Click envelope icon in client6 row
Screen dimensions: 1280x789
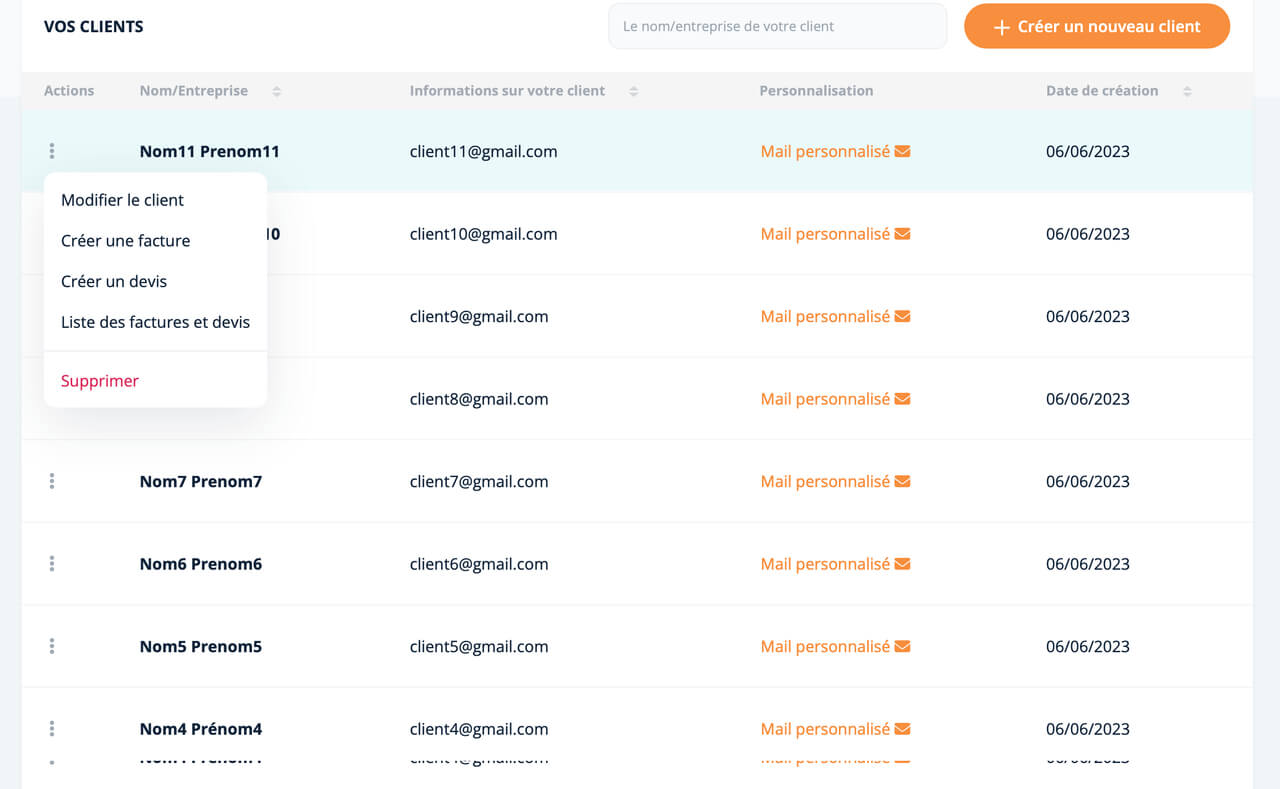[902, 564]
